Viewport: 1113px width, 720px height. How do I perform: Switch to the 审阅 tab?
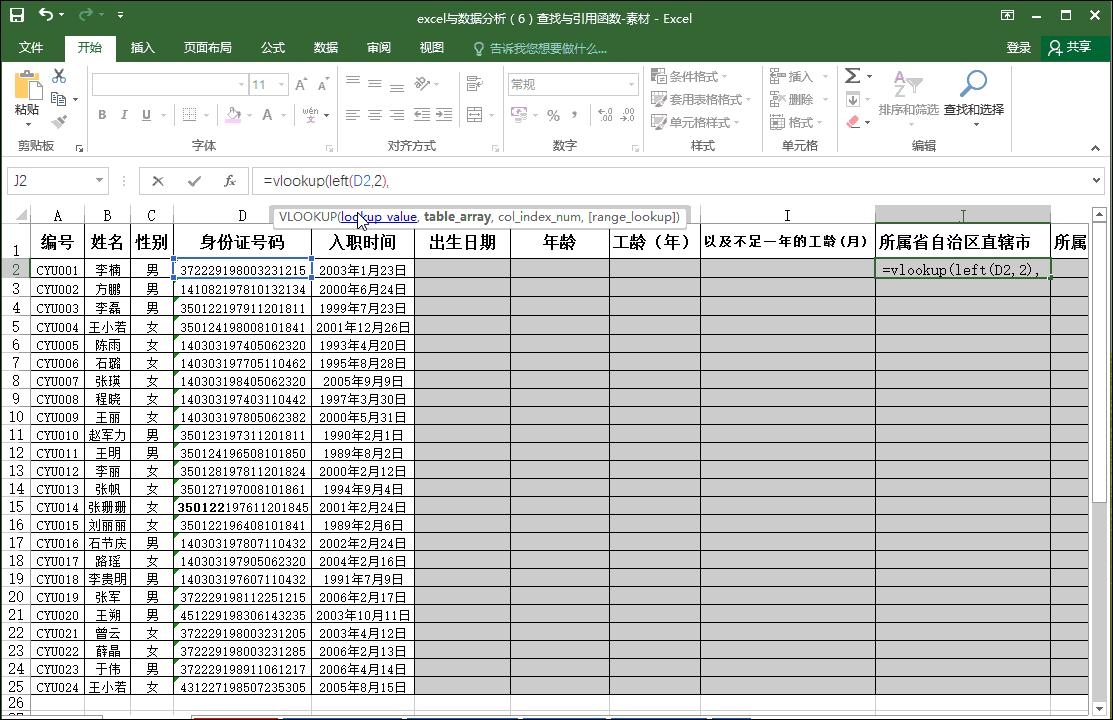click(379, 48)
